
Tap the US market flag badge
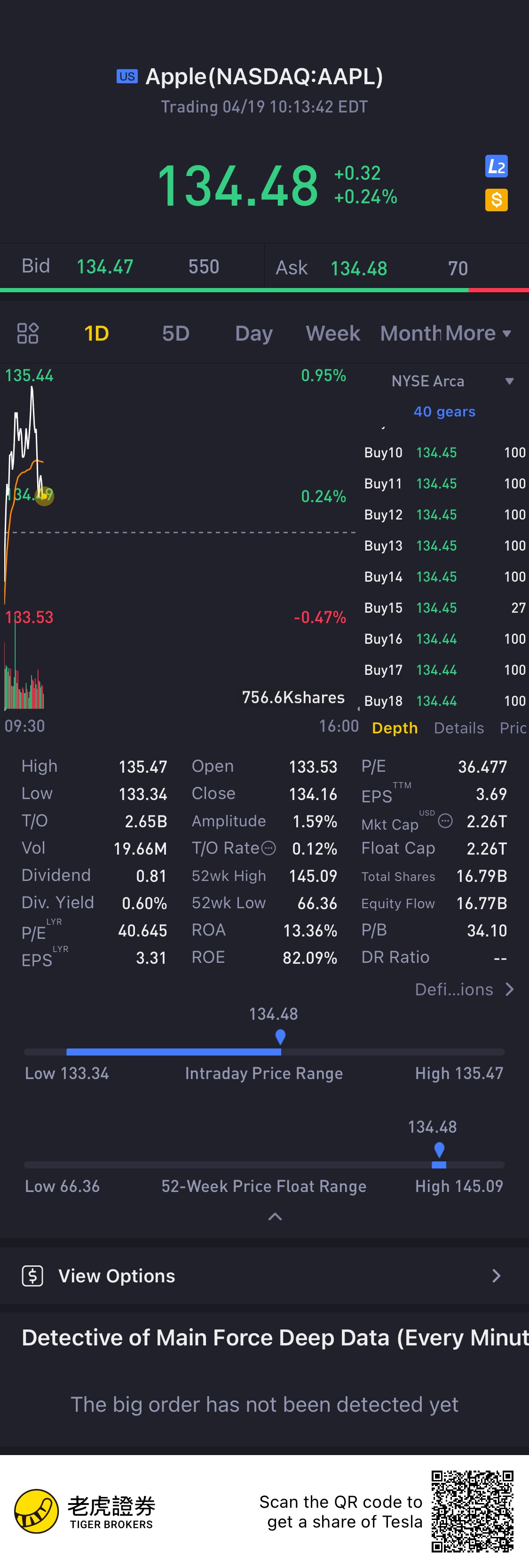tap(127, 76)
